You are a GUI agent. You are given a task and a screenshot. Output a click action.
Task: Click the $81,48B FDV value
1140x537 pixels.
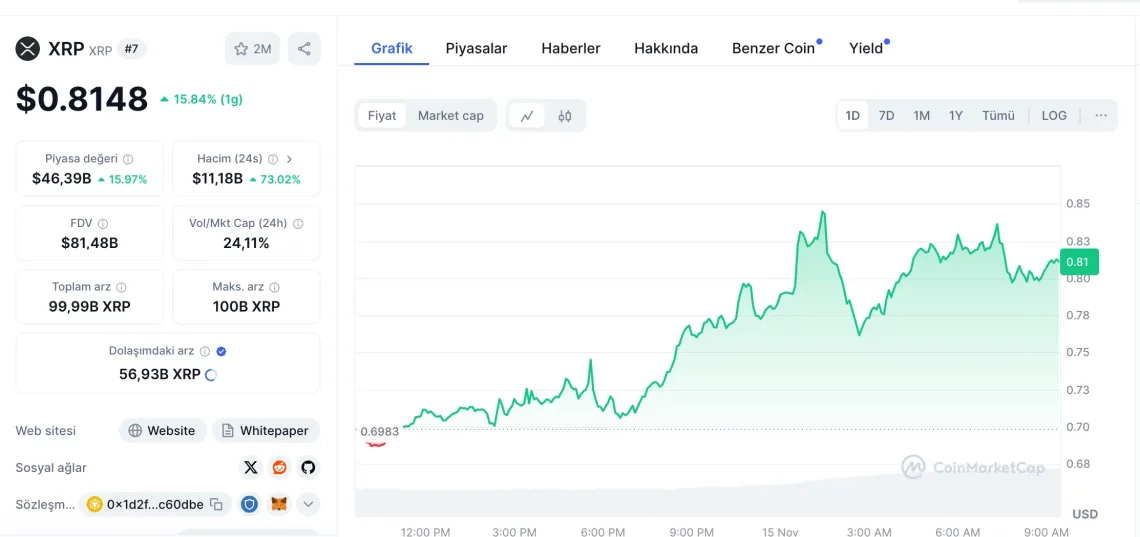[89, 243]
